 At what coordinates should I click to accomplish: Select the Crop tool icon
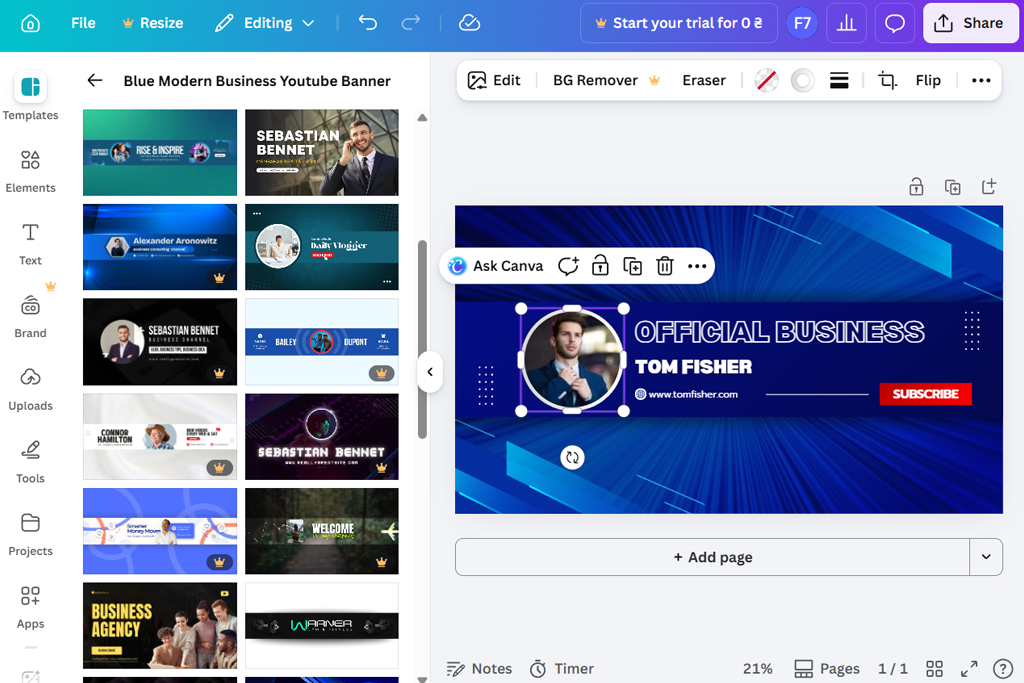[x=887, y=81]
